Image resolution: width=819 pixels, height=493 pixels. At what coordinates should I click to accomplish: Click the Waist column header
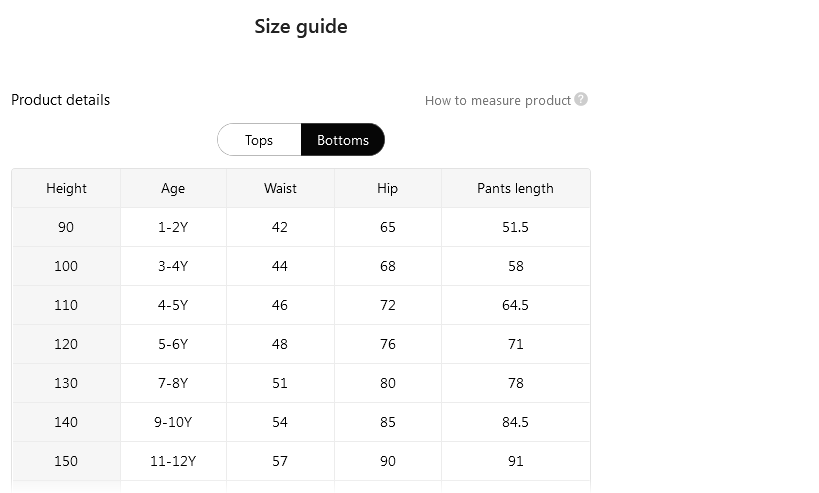280,188
